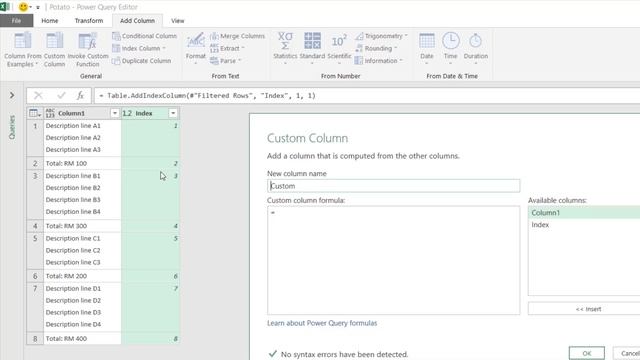Cancel formula edit with X icon
This screenshot has height=360, width=640.
click(38, 96)
